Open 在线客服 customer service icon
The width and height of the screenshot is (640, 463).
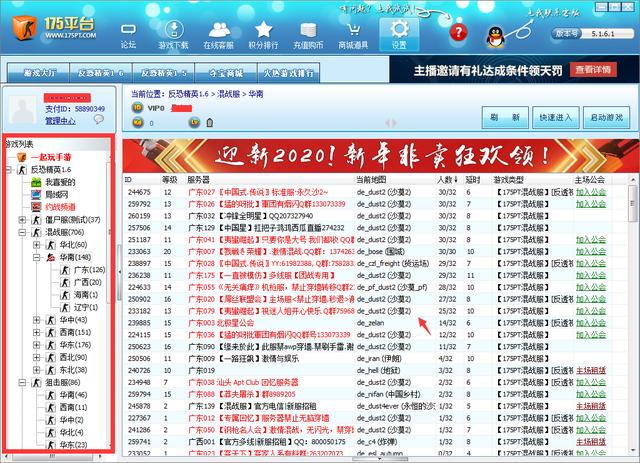tap(219, 36)
